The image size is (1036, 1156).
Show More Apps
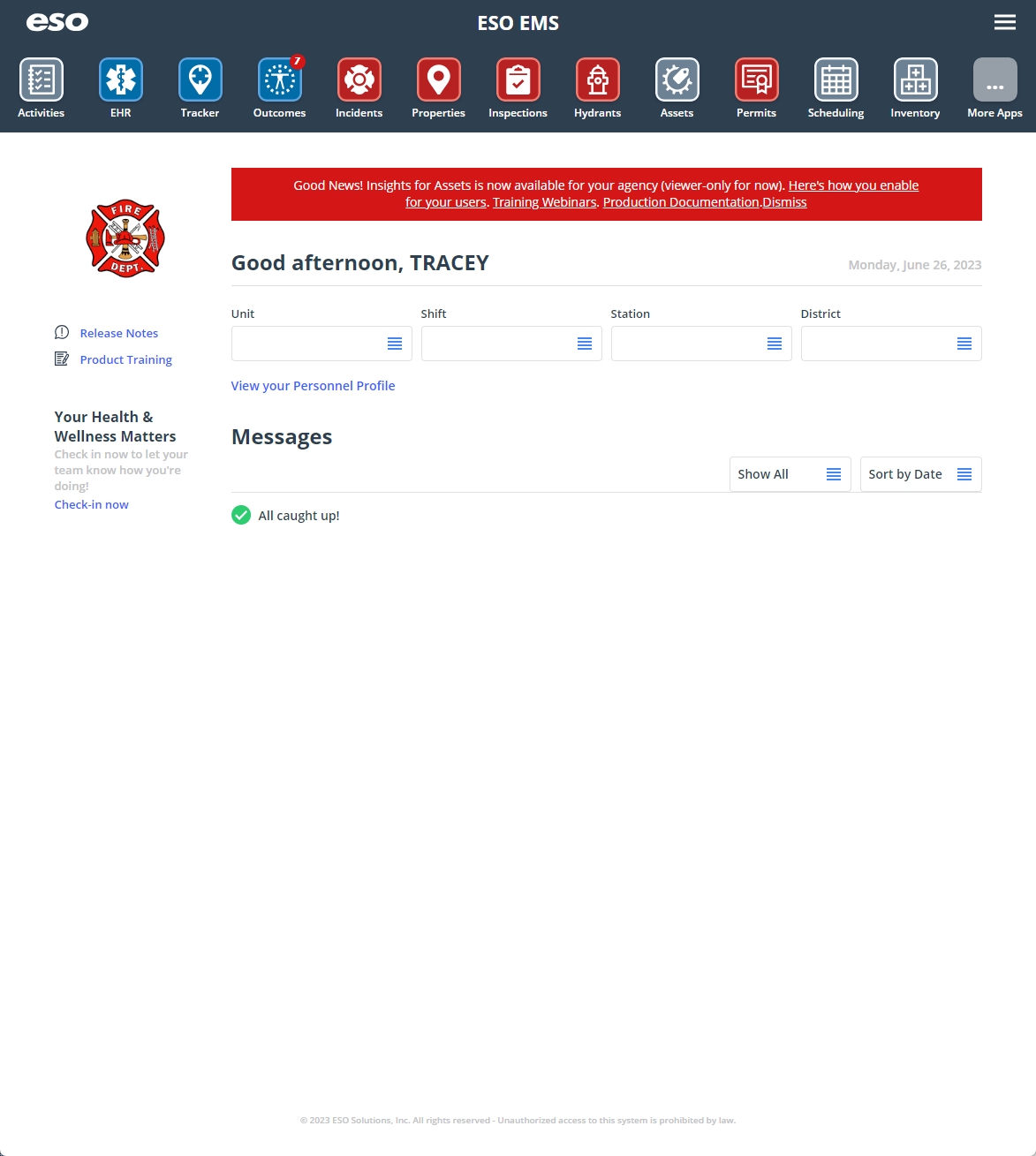click(x=995, y=87)
